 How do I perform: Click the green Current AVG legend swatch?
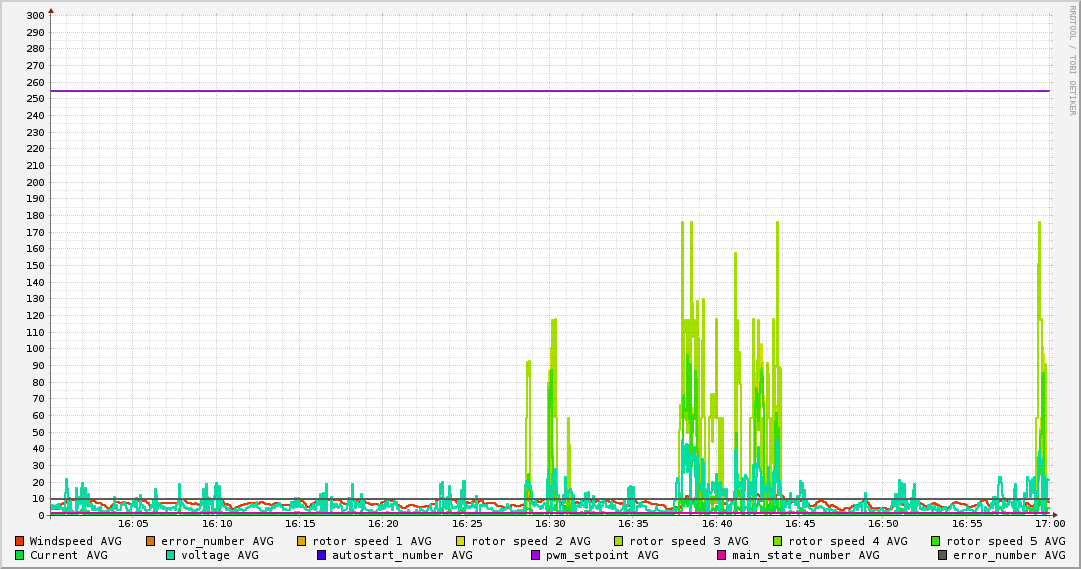click(19, 555)
